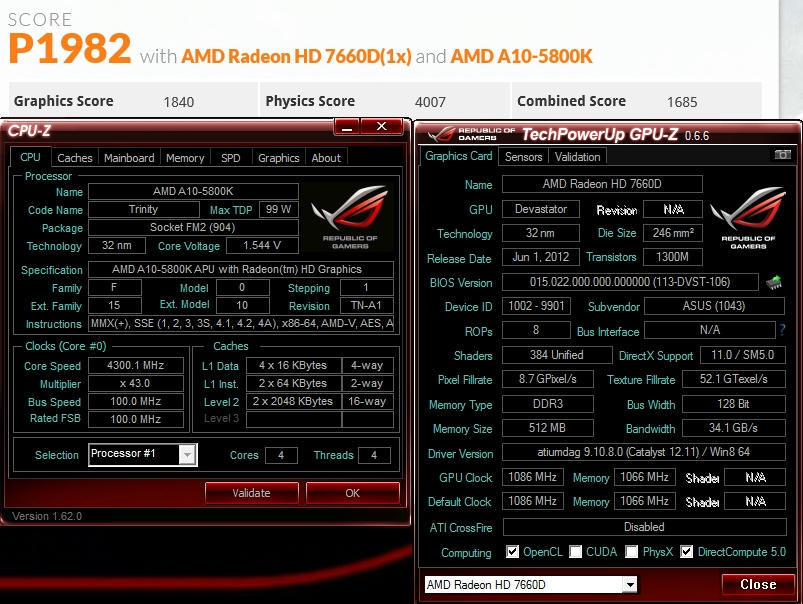
Task: Click the Specification field in CPU-Z
Action: tap(241, 269)
